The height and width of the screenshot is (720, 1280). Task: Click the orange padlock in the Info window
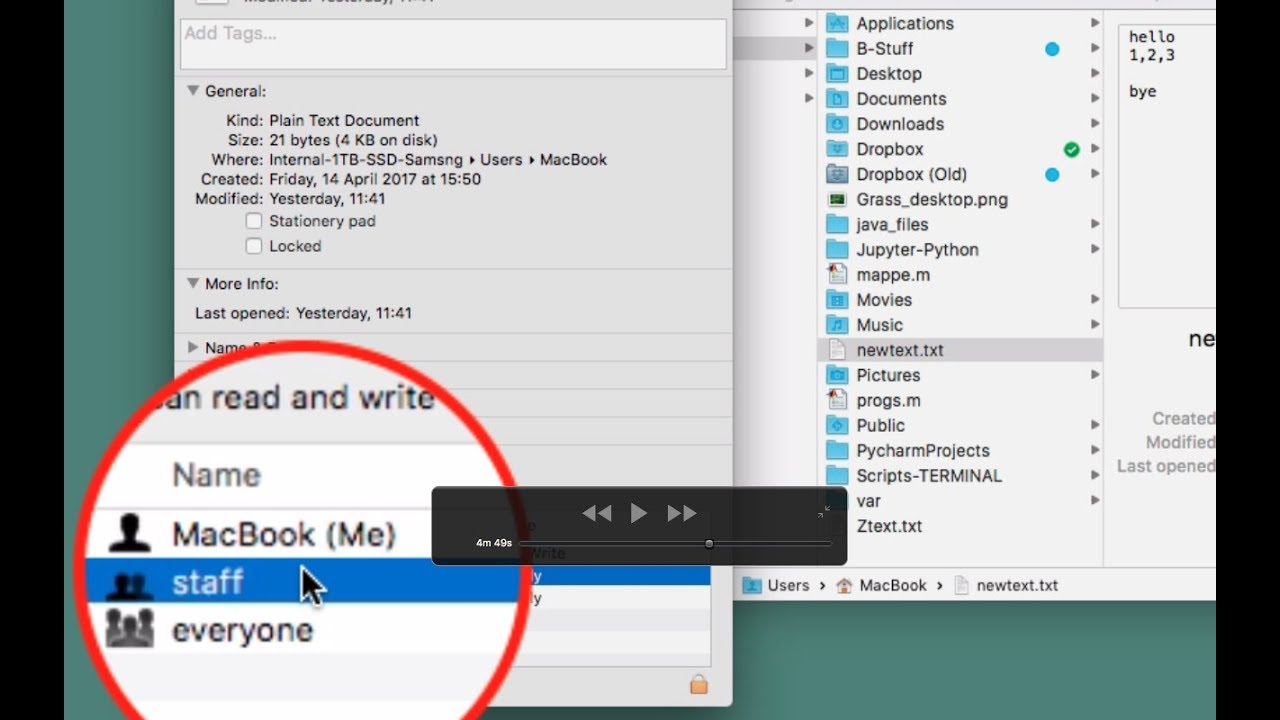point(699,684)
